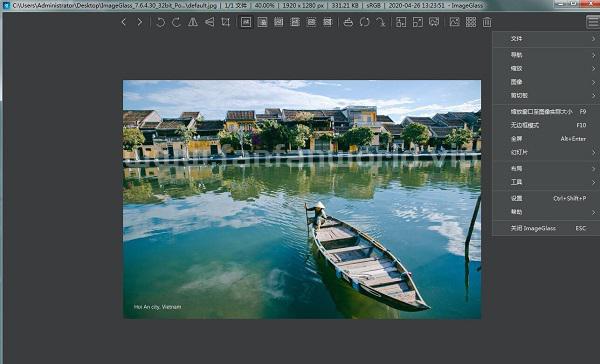Viewport: 600px width, 364px height.
Task: Expand the 导航 submenu
Action: (x=546, y=55)
